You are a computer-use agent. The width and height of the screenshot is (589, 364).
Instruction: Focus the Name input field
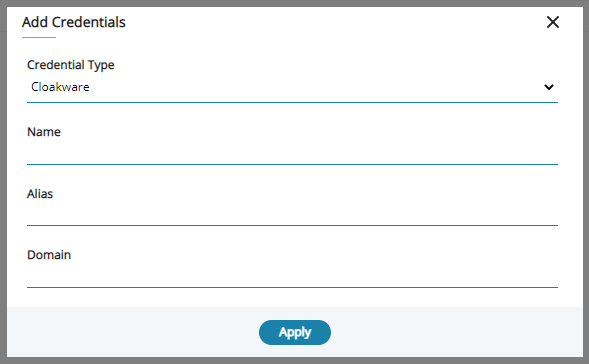292,153
